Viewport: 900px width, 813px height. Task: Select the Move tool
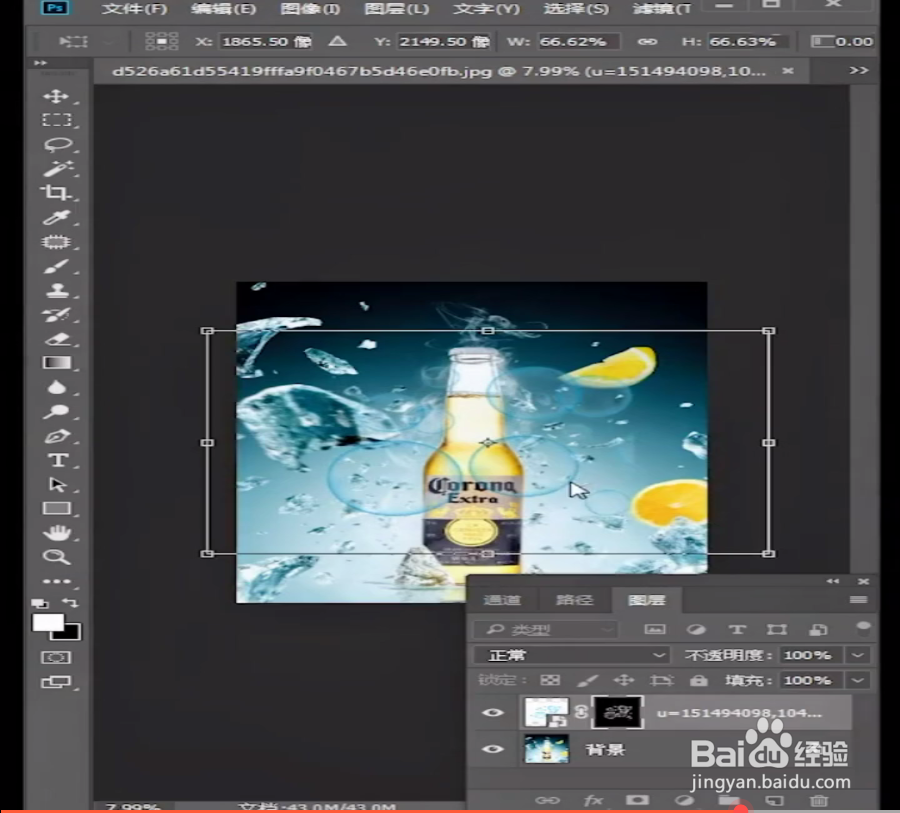coord(56,96)
